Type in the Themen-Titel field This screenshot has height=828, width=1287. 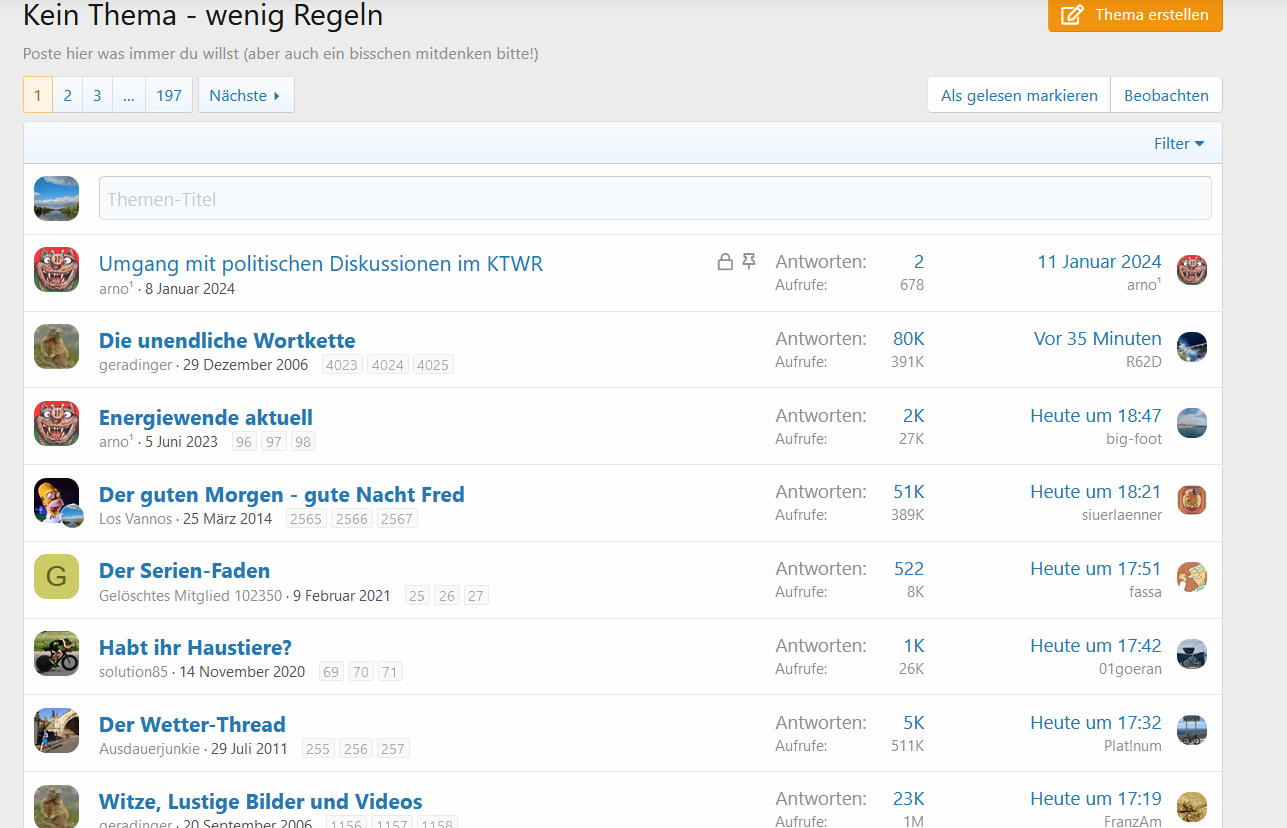point(654,199)
